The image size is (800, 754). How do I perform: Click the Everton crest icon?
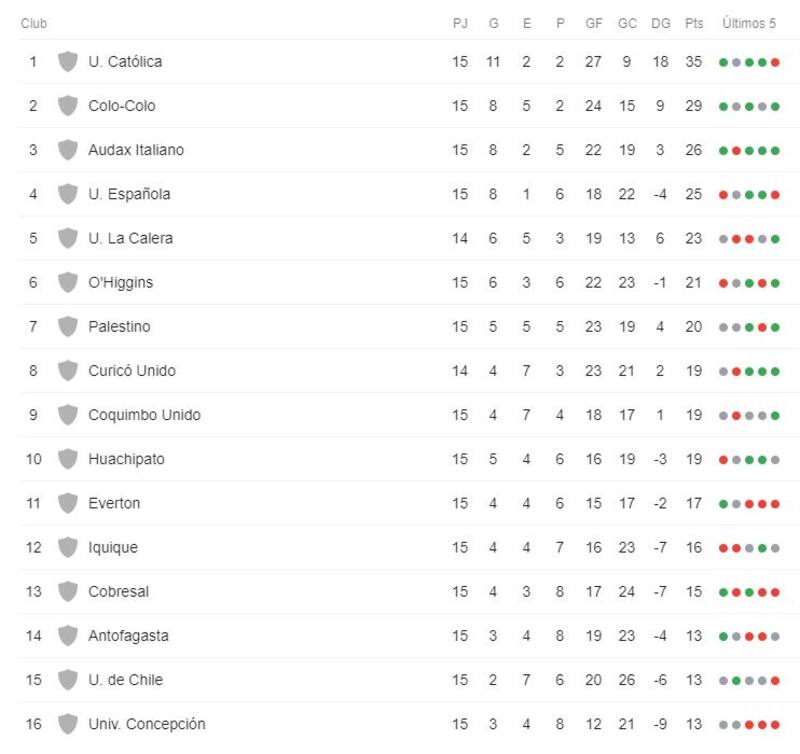pyautogui.click(x=68, y=503)
